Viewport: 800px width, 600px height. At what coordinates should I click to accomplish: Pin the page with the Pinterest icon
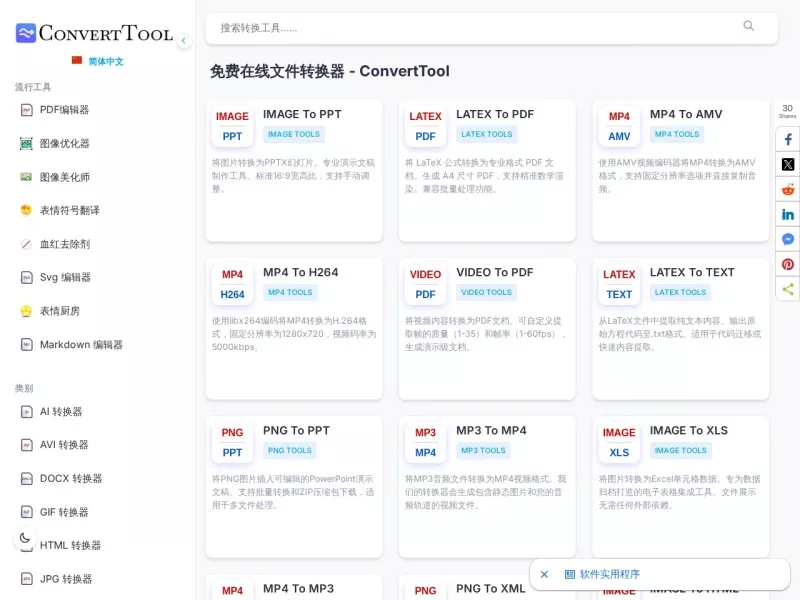(x=788, y=264)
